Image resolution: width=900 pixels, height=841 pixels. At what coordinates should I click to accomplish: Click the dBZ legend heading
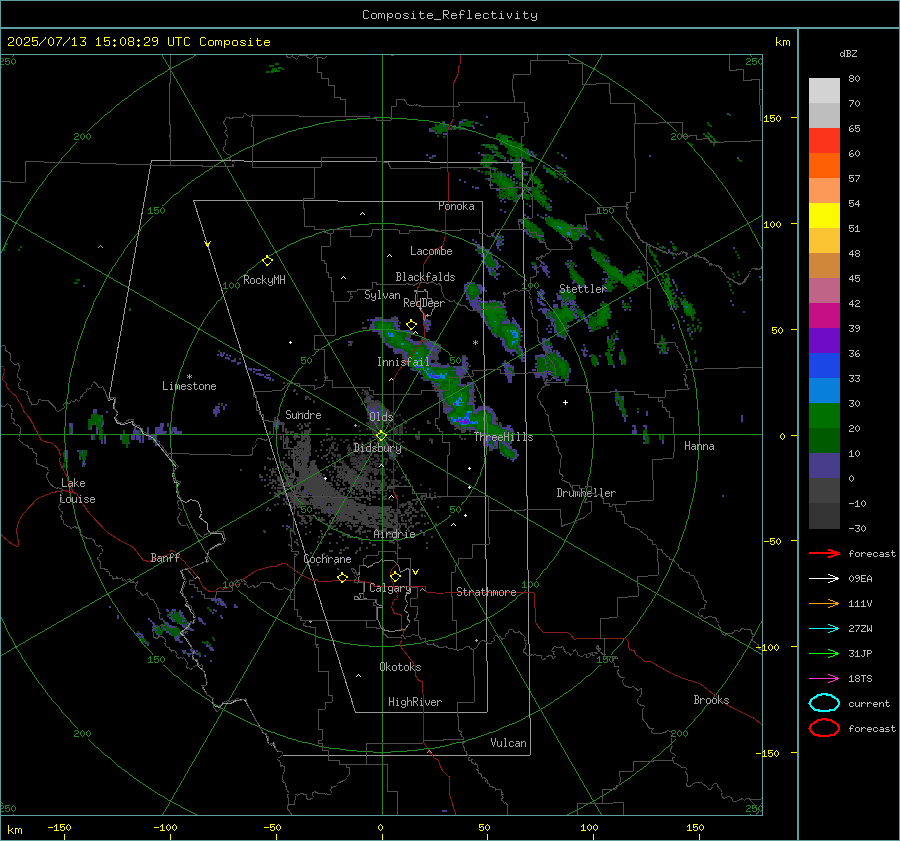pos(848,54)
